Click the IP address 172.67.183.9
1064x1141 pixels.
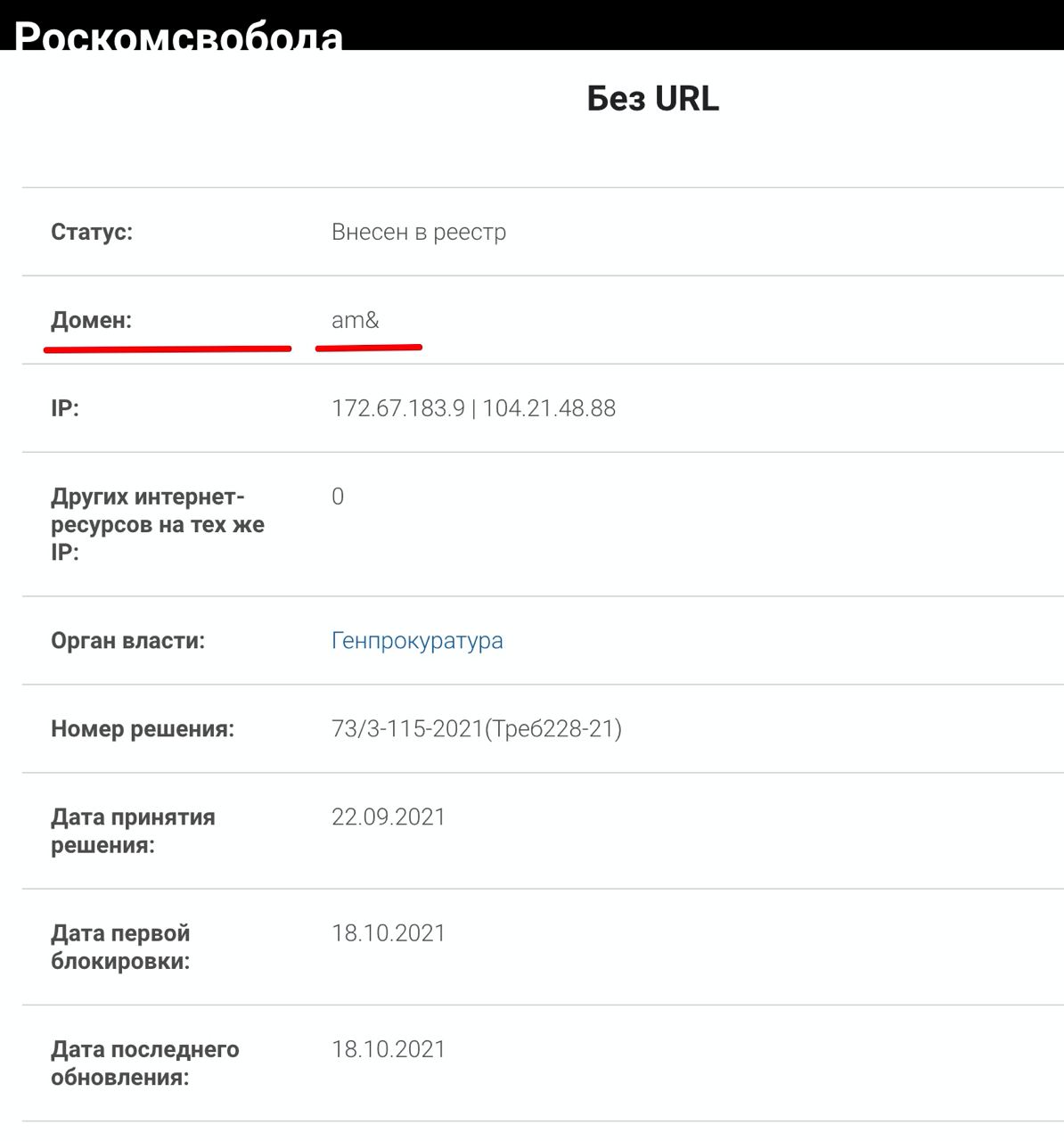[398, 408]
